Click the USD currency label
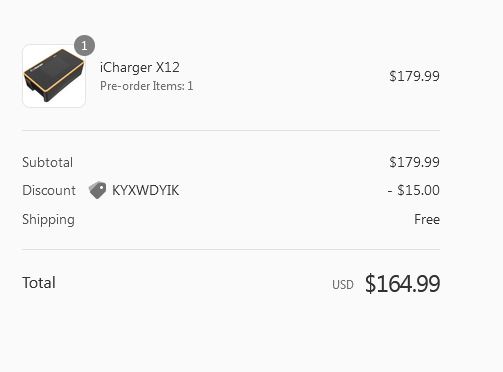The height and width of the screenshot is (372, 503). [x=343, y=285]
